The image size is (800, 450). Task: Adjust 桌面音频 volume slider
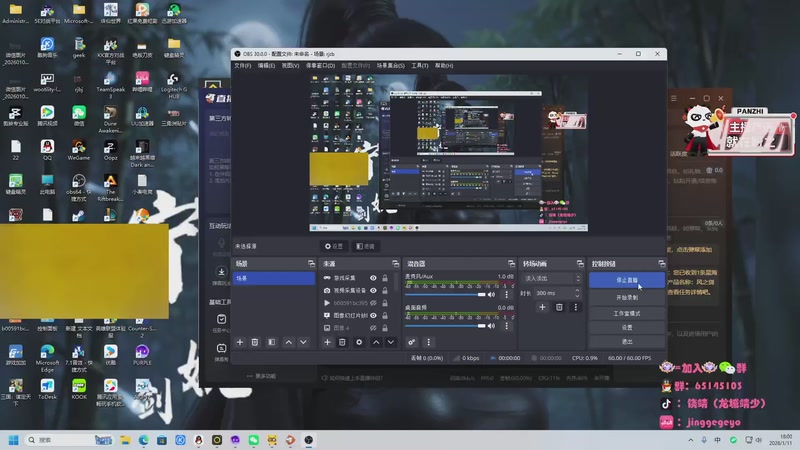coord(445,326)
